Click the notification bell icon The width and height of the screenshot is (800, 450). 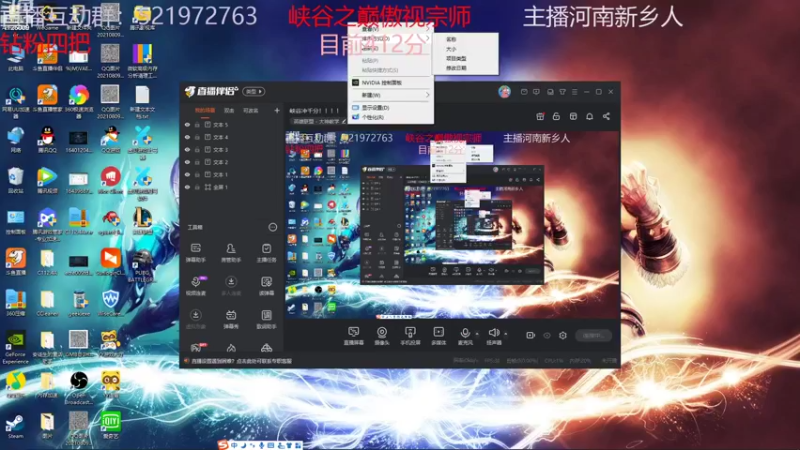pos(589,116)
